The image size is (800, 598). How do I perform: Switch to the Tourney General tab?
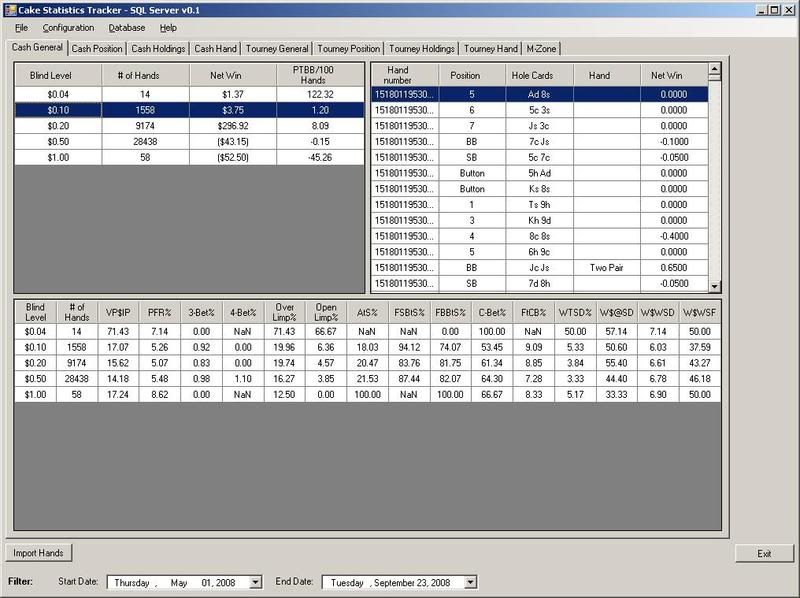[277, 48]
